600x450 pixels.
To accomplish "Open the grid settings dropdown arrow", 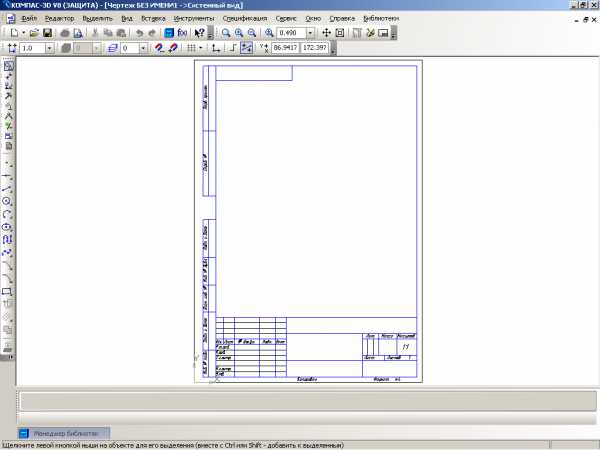I will (x=200, y=48).
